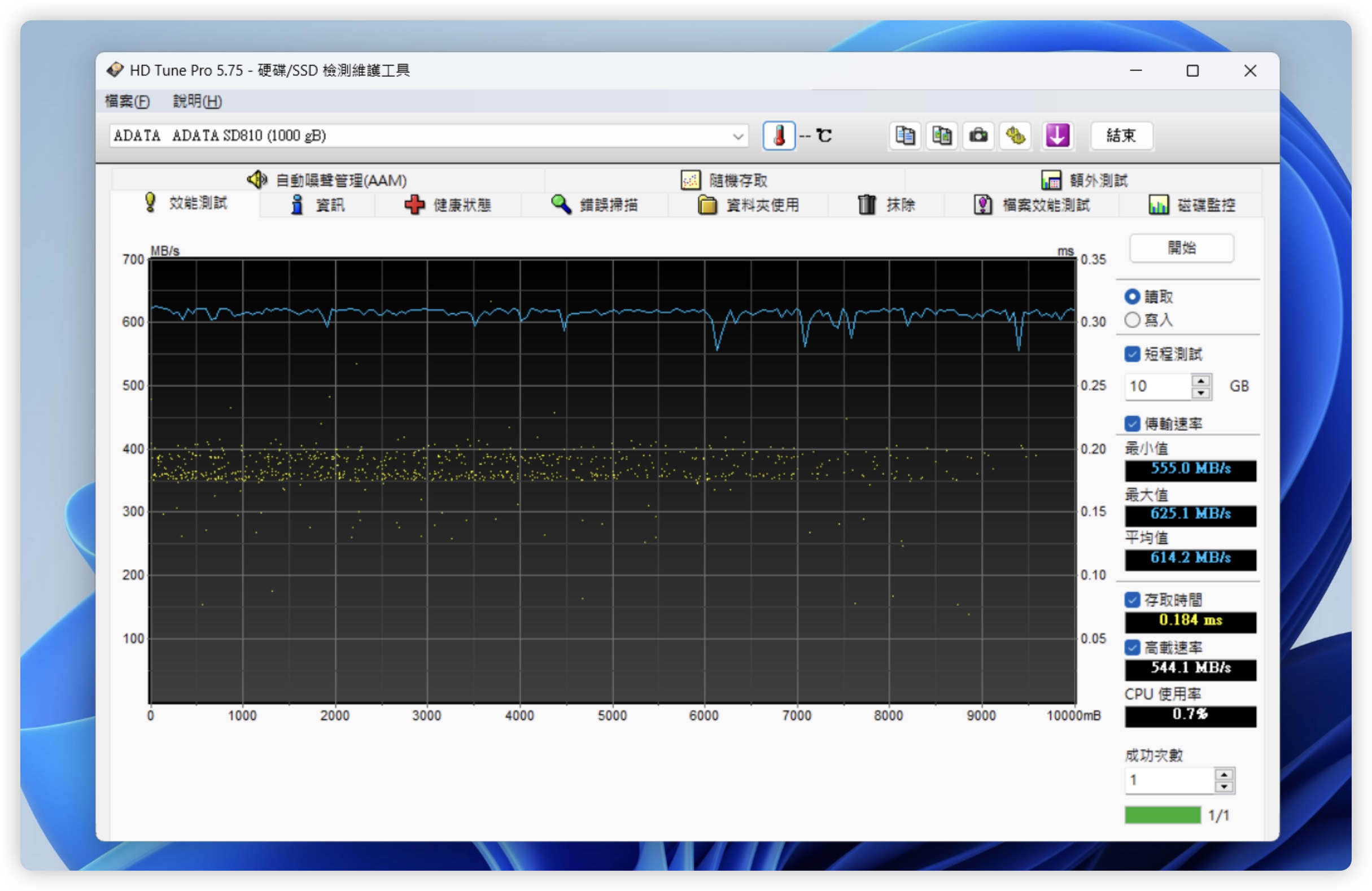Switch to the 健康狀態 tab
The width and height of the screenshot is (1372, 891).
(x=448, y=205)
